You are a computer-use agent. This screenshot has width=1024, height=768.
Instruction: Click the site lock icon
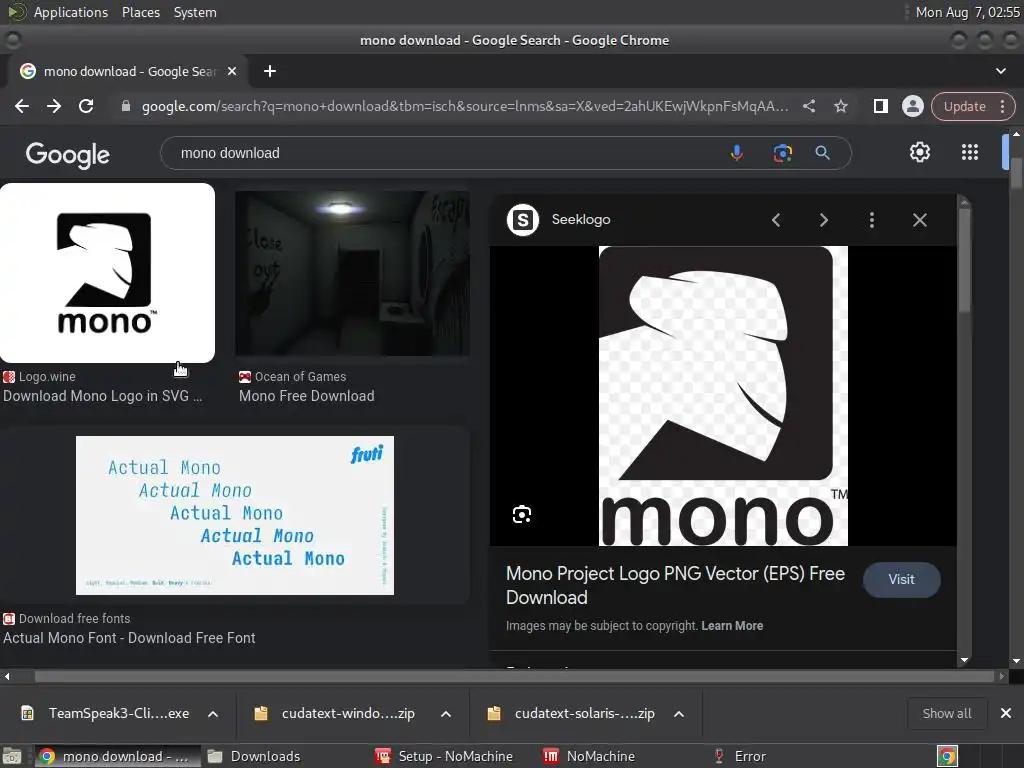pos(126,106)
